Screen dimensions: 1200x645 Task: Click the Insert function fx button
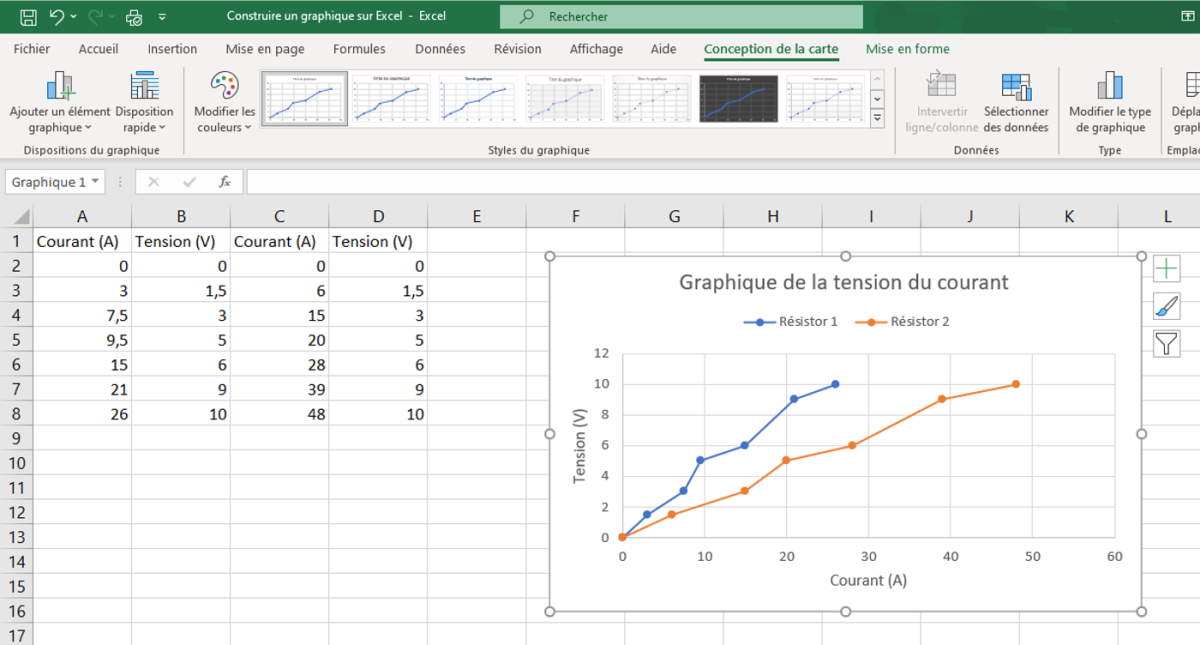click(x=225, y=182)
